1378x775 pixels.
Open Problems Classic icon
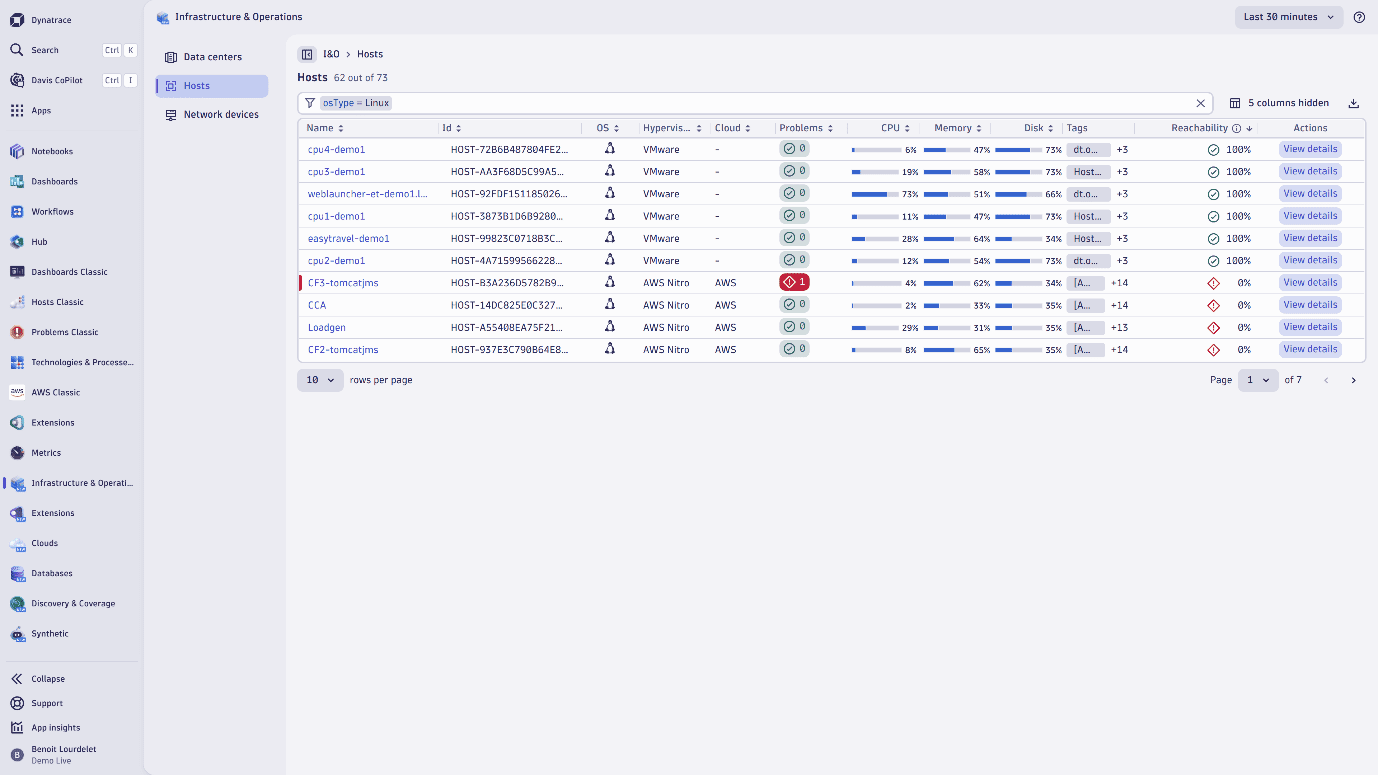click(17, 332)
